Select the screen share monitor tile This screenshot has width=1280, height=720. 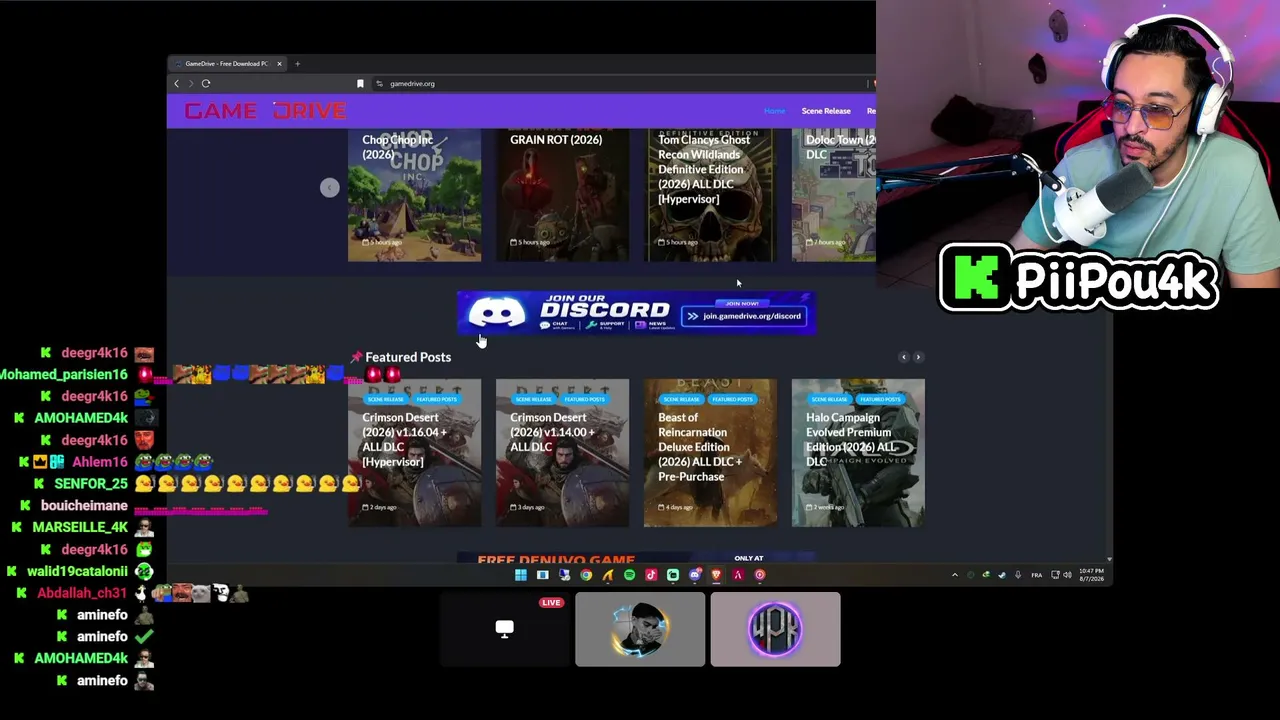(504, 628)
